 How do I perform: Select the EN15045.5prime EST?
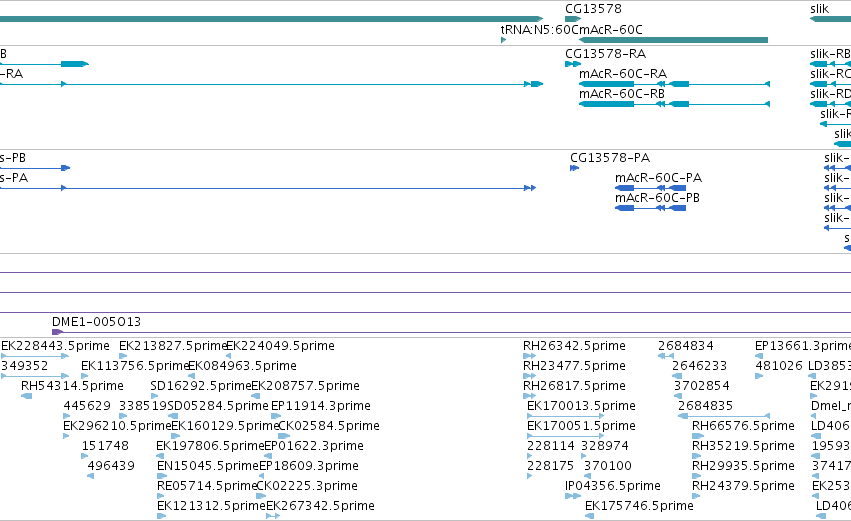click(208, 466)
